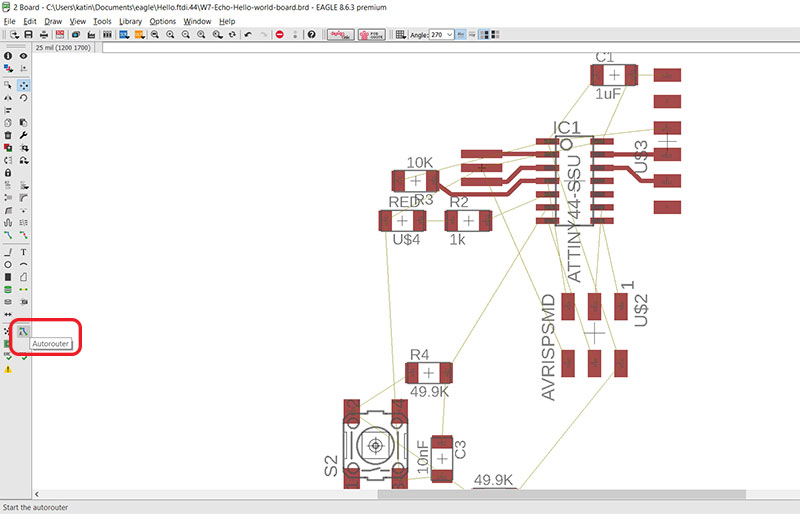Activate the Group selection tool
Screen dimensions: 800x514
pos(8,85)
